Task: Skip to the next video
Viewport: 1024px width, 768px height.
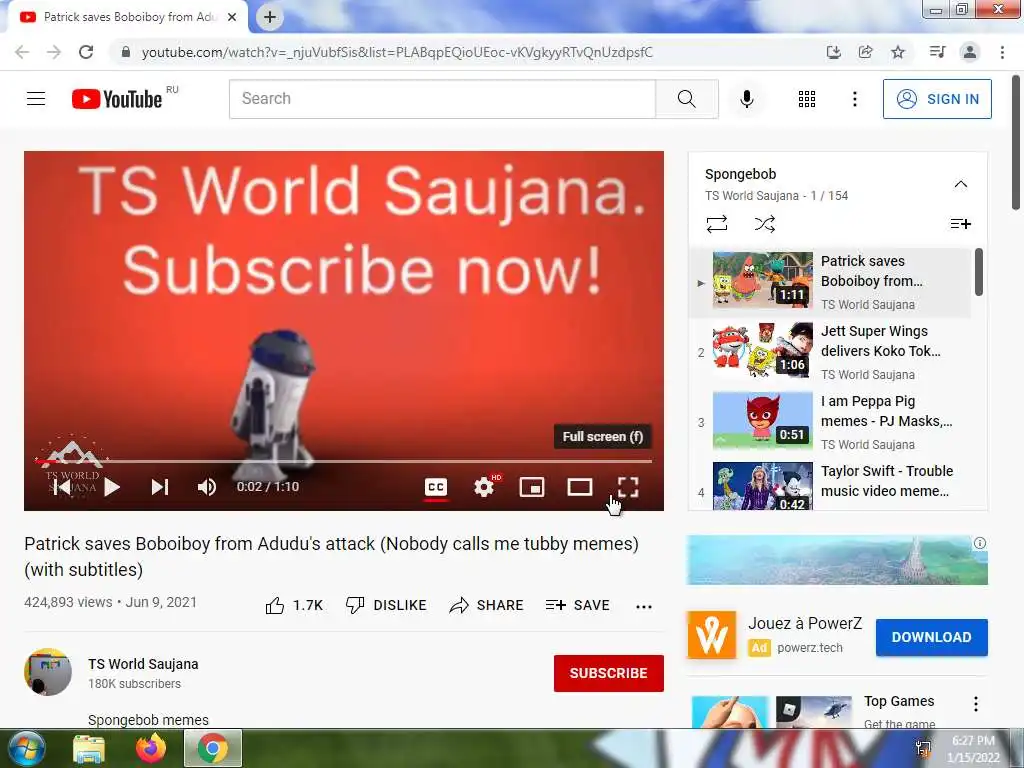Action: (x=160, y=487)
